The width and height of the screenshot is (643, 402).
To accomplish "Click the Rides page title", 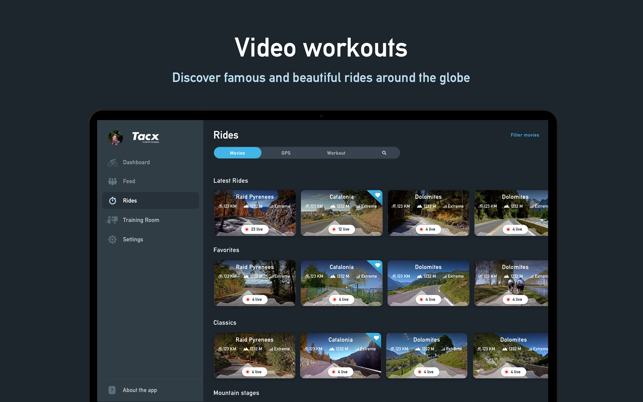I will (226, 135).
